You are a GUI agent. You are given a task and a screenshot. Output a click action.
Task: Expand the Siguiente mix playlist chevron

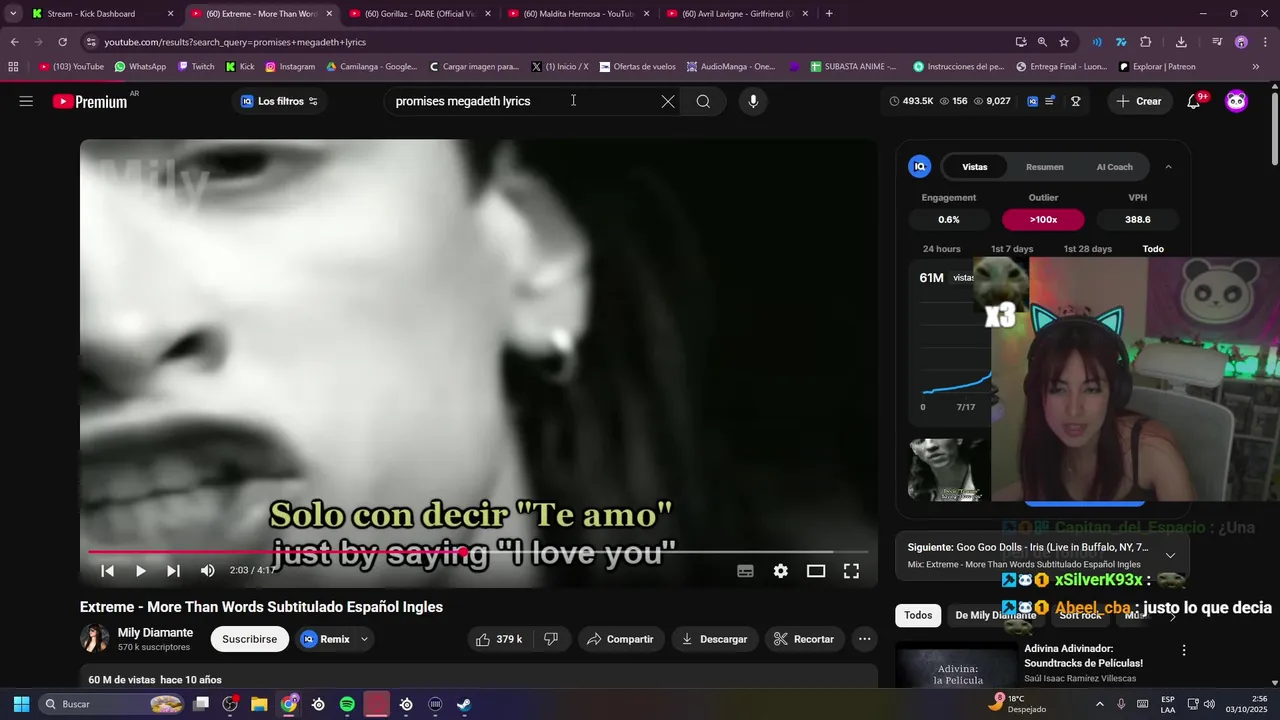click(1170, 555)
